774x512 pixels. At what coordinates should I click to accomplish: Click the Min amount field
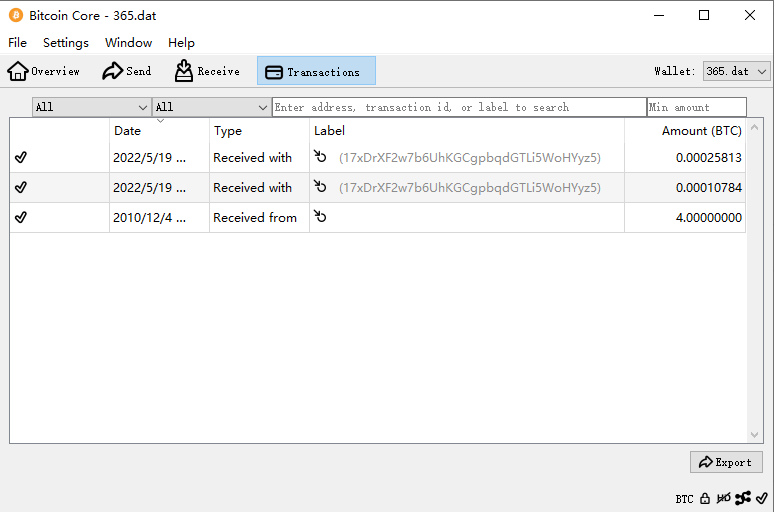pyautogui.click(x=696, y=107)
